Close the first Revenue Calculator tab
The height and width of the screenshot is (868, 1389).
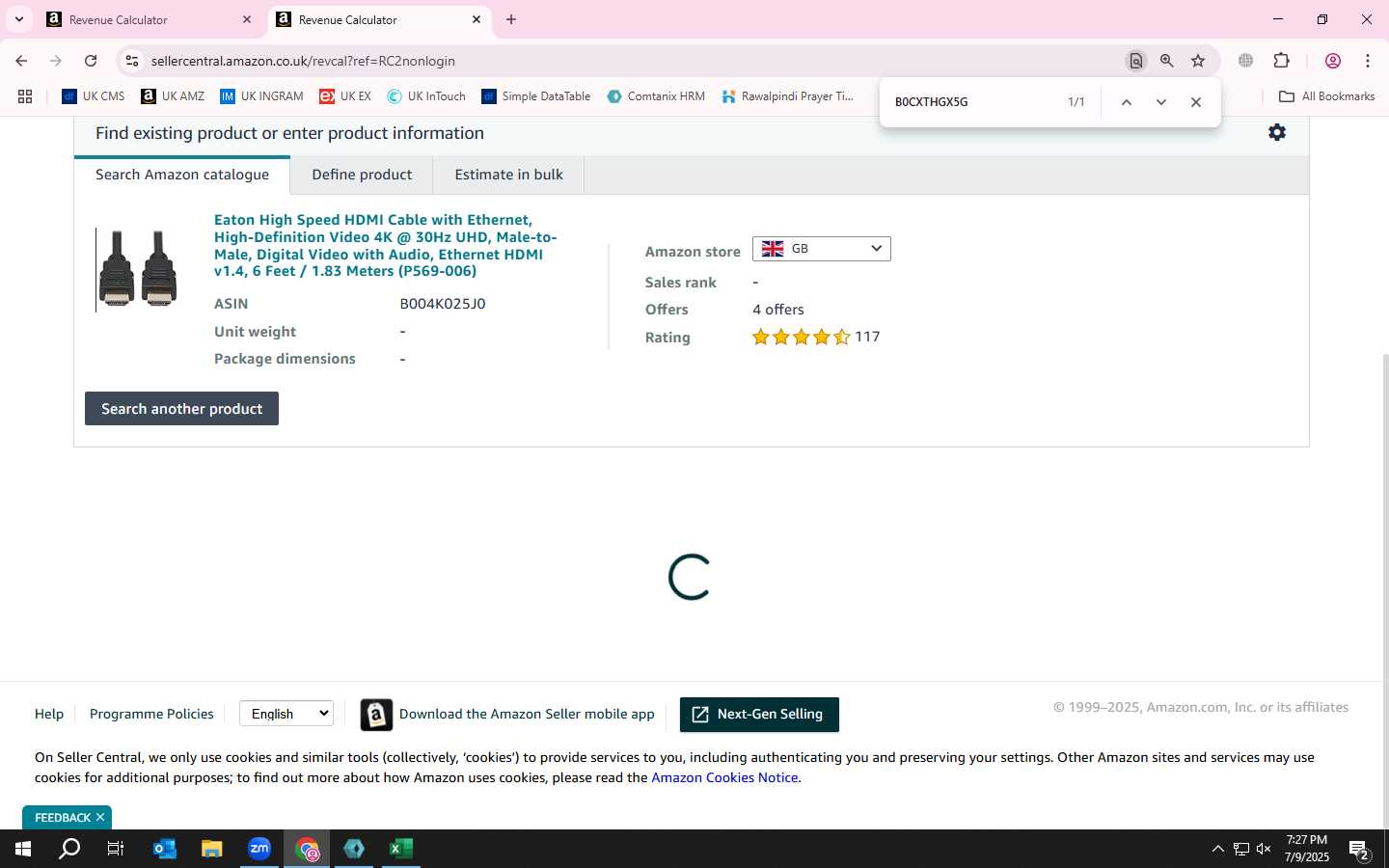247,19
